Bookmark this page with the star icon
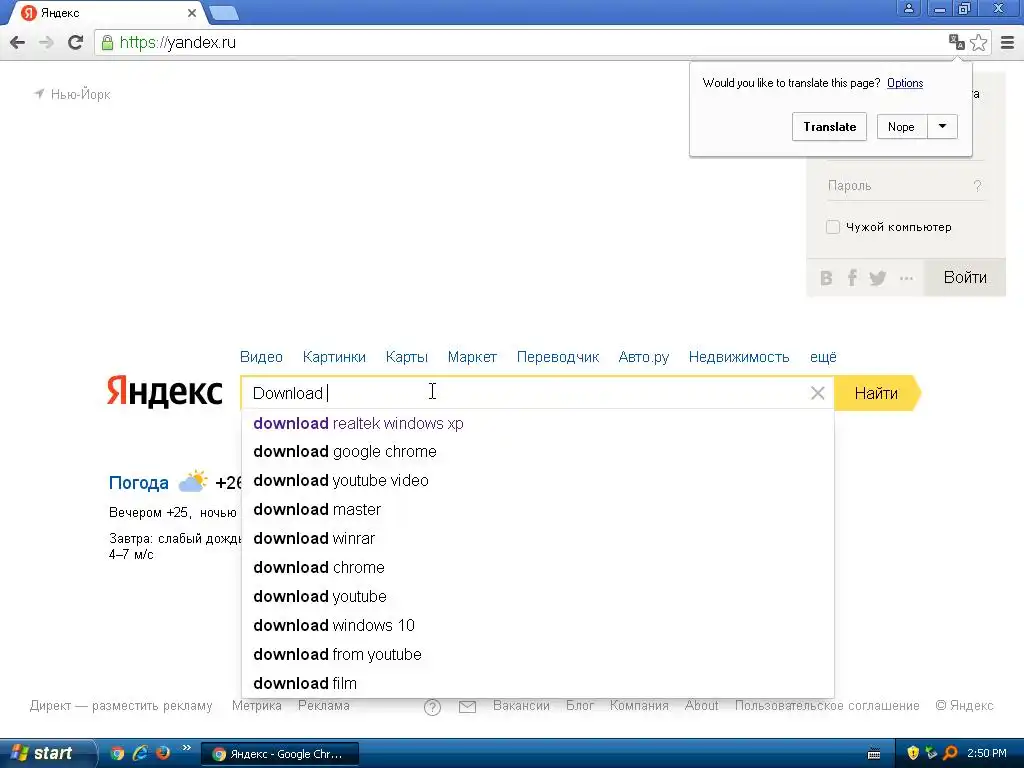Viewport: 1024px width, 768px height. 978,42
